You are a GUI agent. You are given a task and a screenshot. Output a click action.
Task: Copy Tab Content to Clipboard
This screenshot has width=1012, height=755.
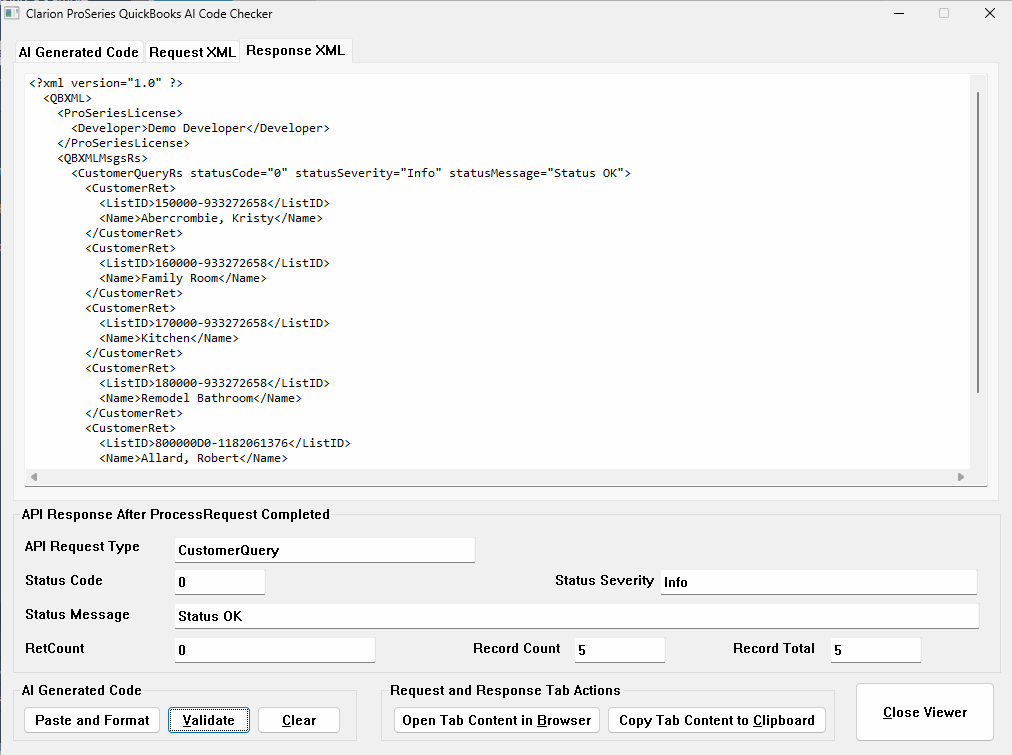(x=716, y=720)
